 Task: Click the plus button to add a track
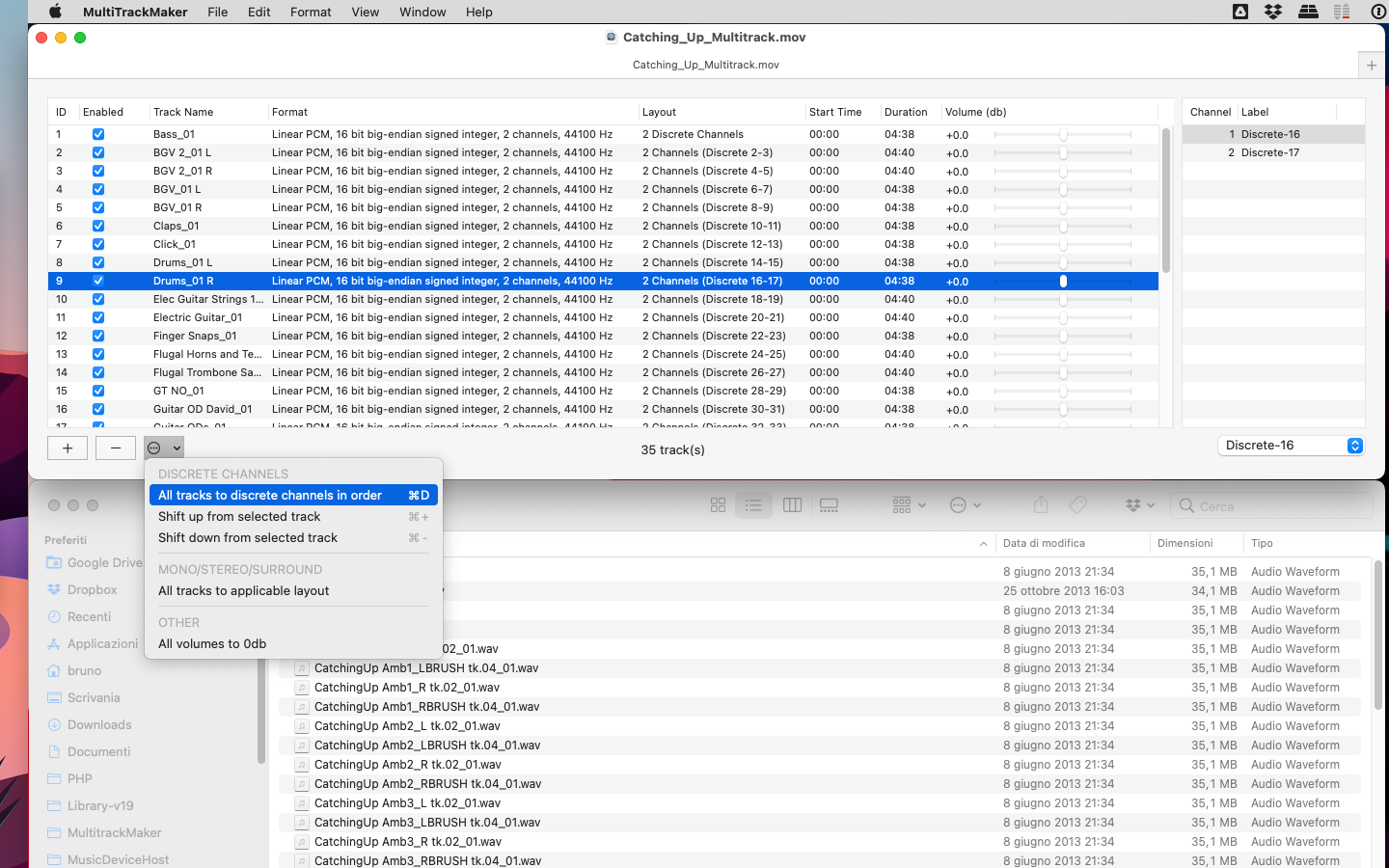68,448
